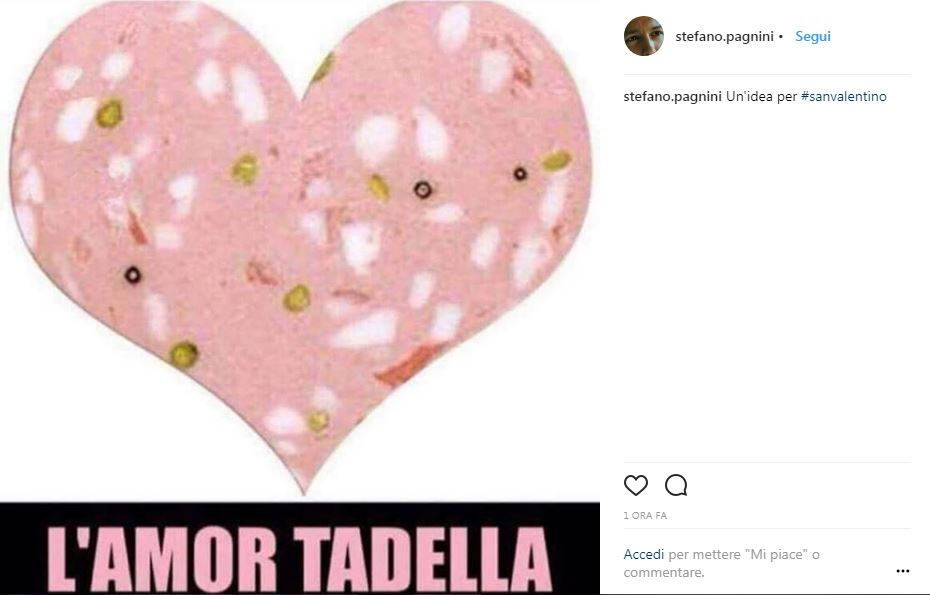Click the text per mettere "Mi piace"

(x=738, y=555)
